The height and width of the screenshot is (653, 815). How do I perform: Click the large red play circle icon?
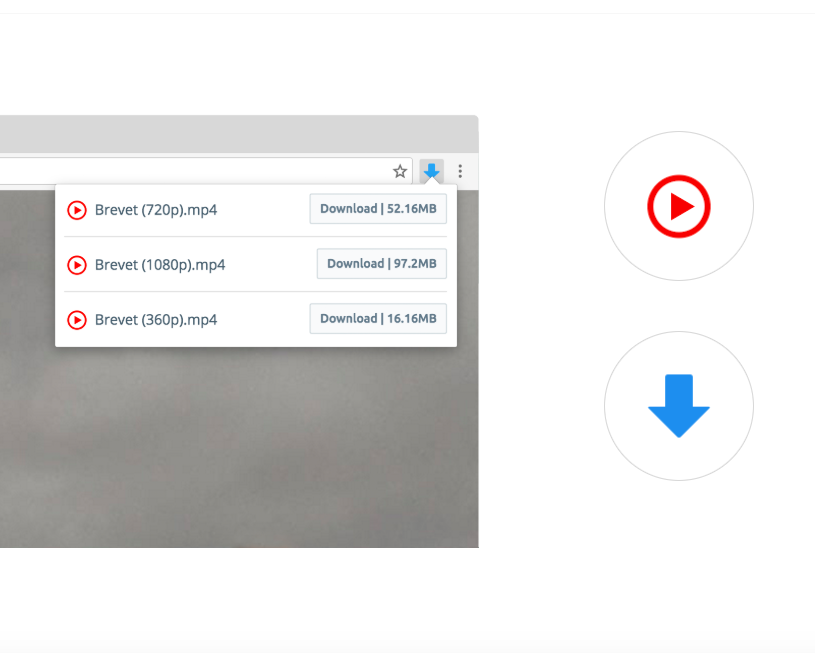tap(679, 206)
